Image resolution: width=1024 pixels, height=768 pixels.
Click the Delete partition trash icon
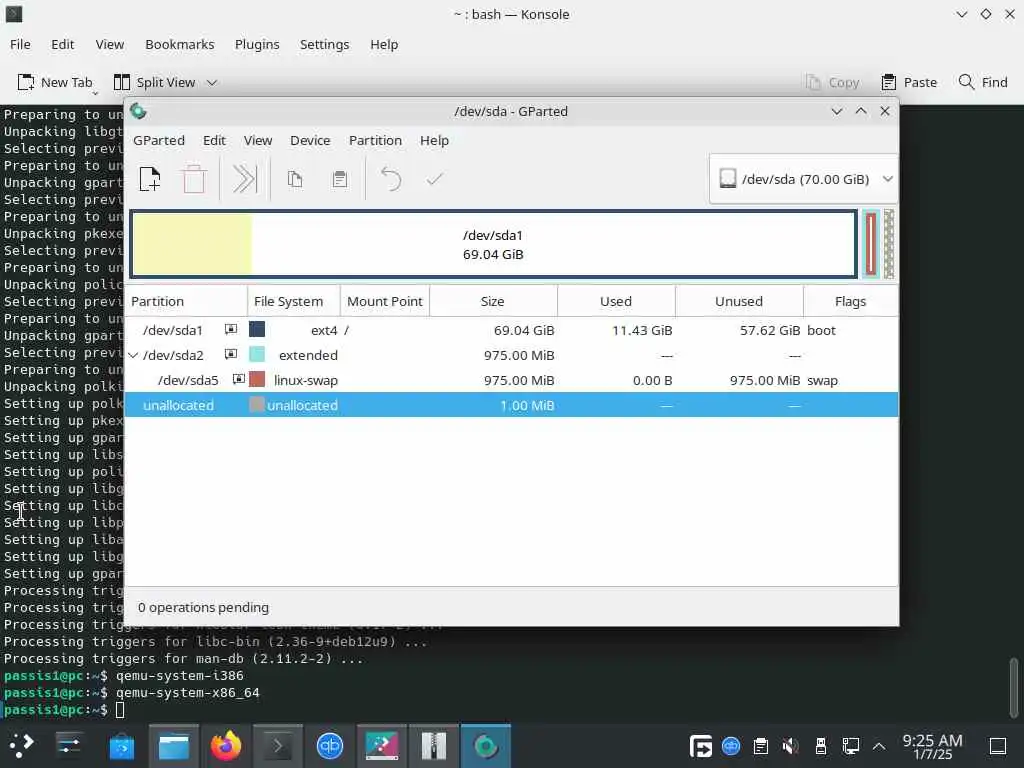click(x=194, y=179)
